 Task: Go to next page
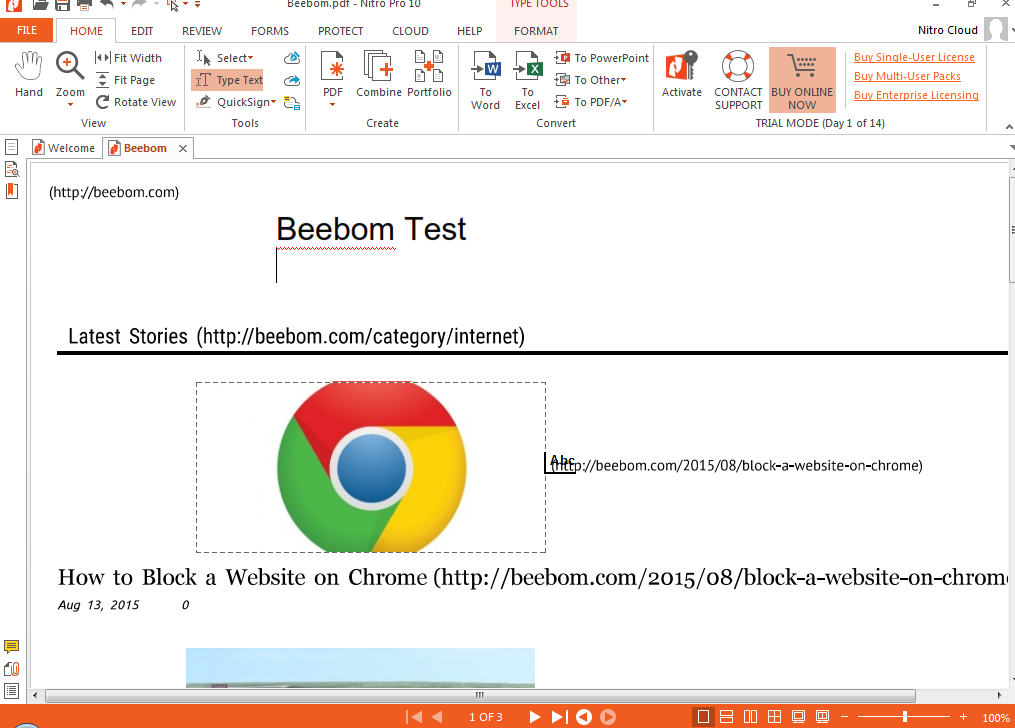pos(535,717)
